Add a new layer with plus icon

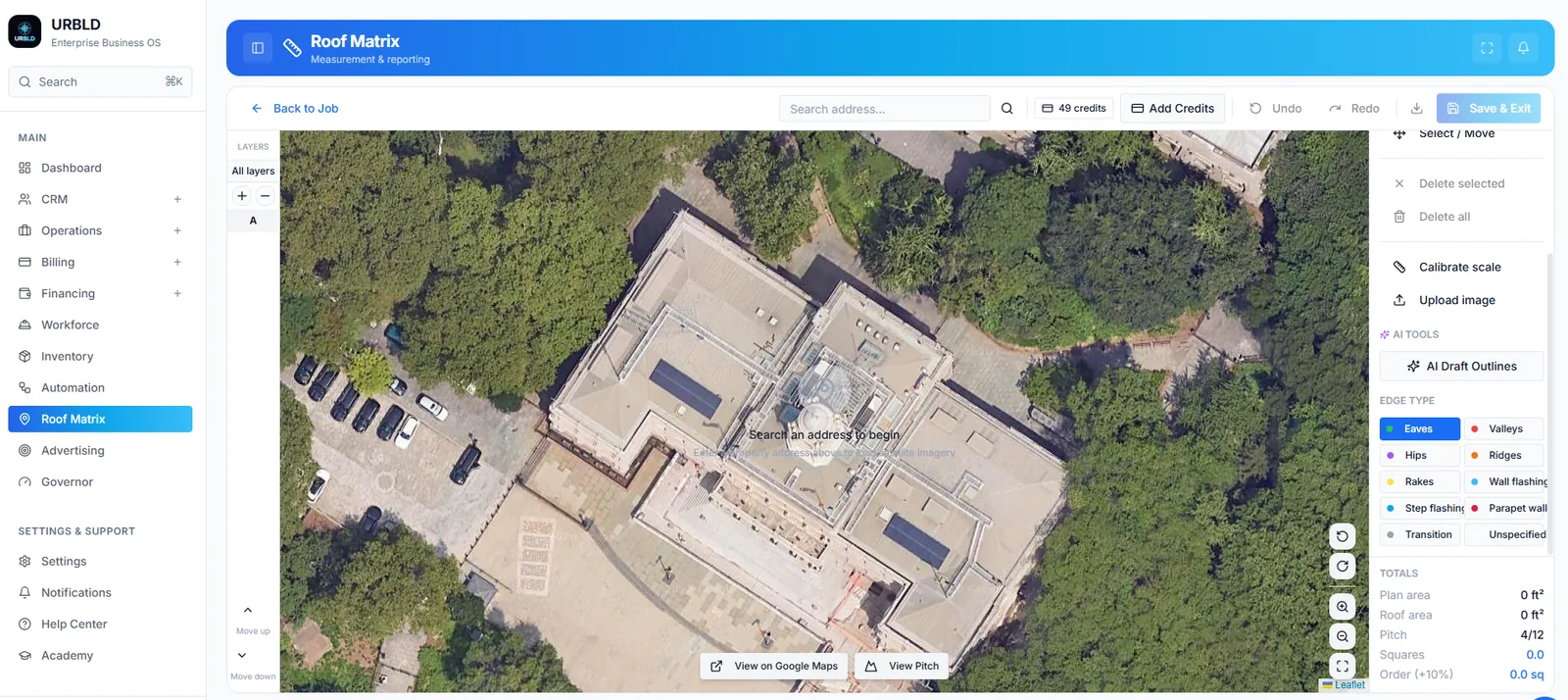(242, 196)
